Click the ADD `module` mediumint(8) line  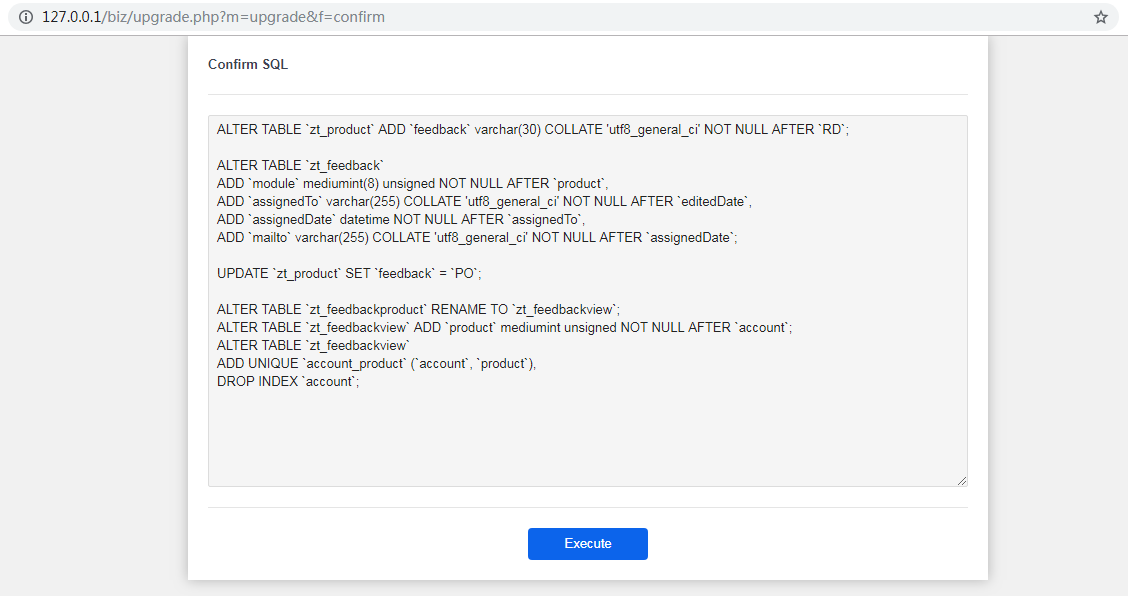(412, 184)
